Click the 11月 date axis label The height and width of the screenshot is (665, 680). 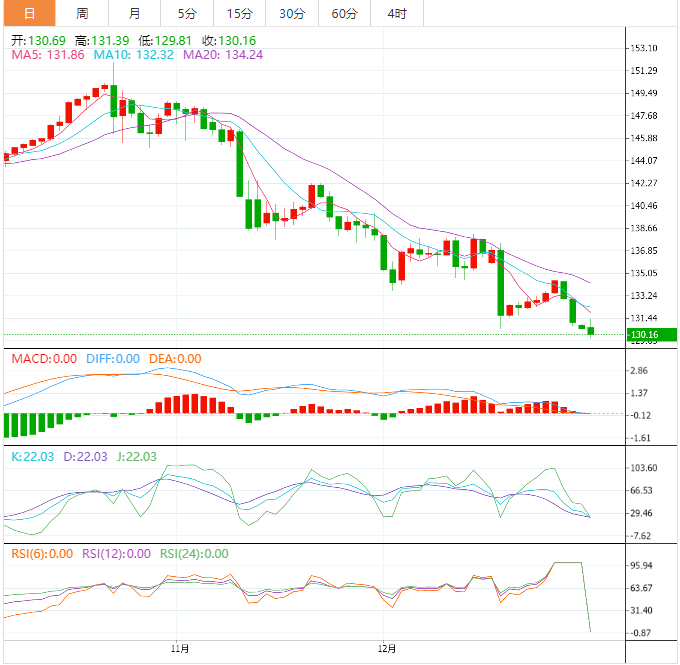point(180,649)
